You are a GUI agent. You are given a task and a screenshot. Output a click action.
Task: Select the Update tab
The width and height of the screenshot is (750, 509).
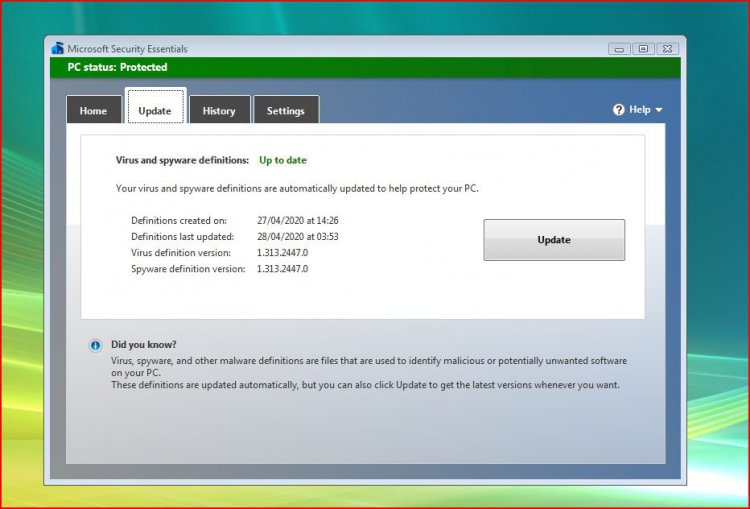point(155,106)
